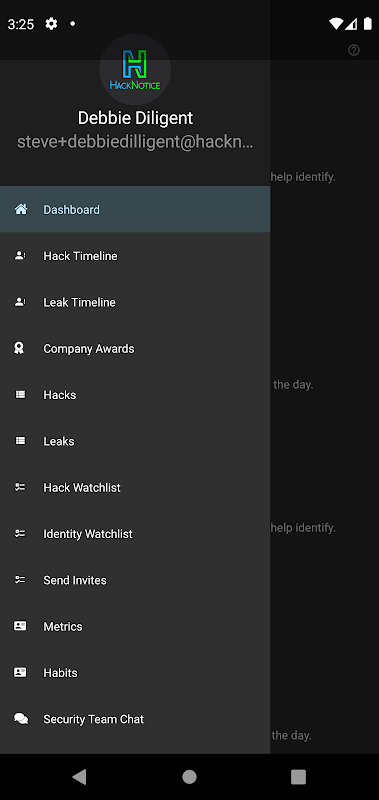Choose Send Invites
The height and width of the screenshot is (800, 379).
pyautogui.click(x=135, y=581)
